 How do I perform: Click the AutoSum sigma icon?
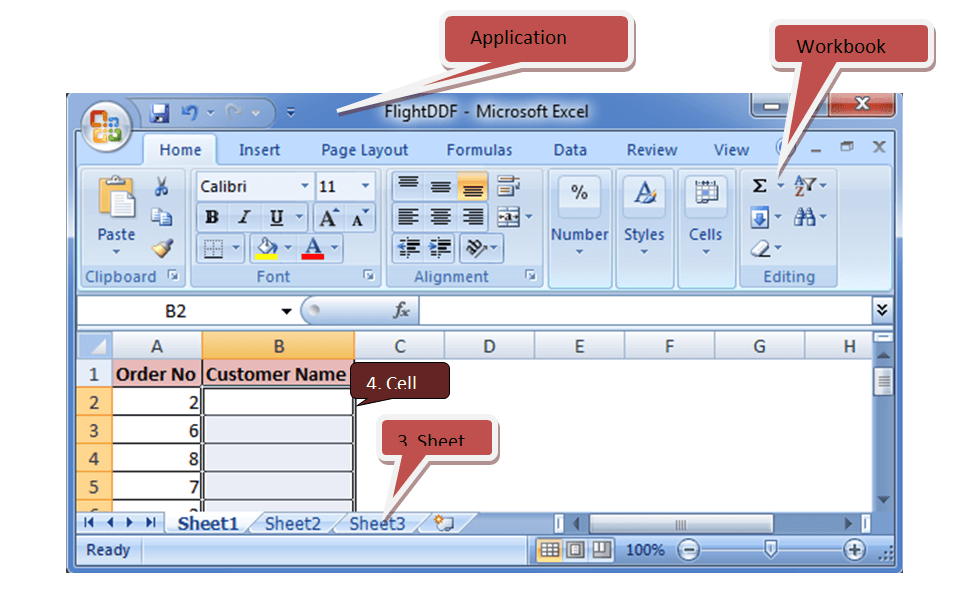(760, 186)
